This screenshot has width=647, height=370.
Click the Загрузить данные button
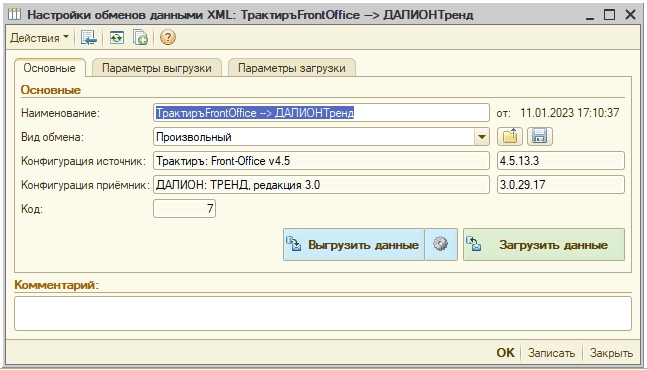(x=544, y=245)
